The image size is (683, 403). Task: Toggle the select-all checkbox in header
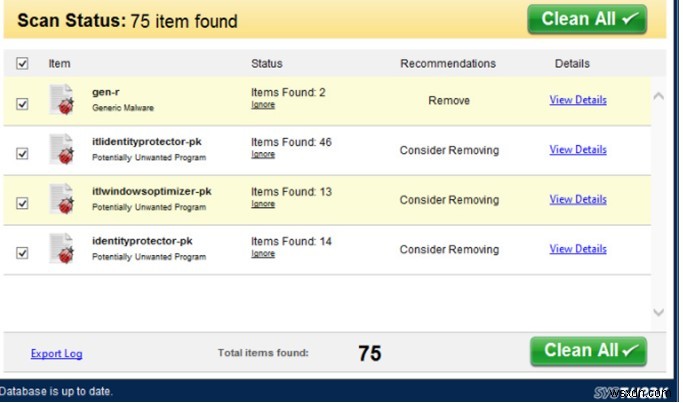tap(23, 64)
